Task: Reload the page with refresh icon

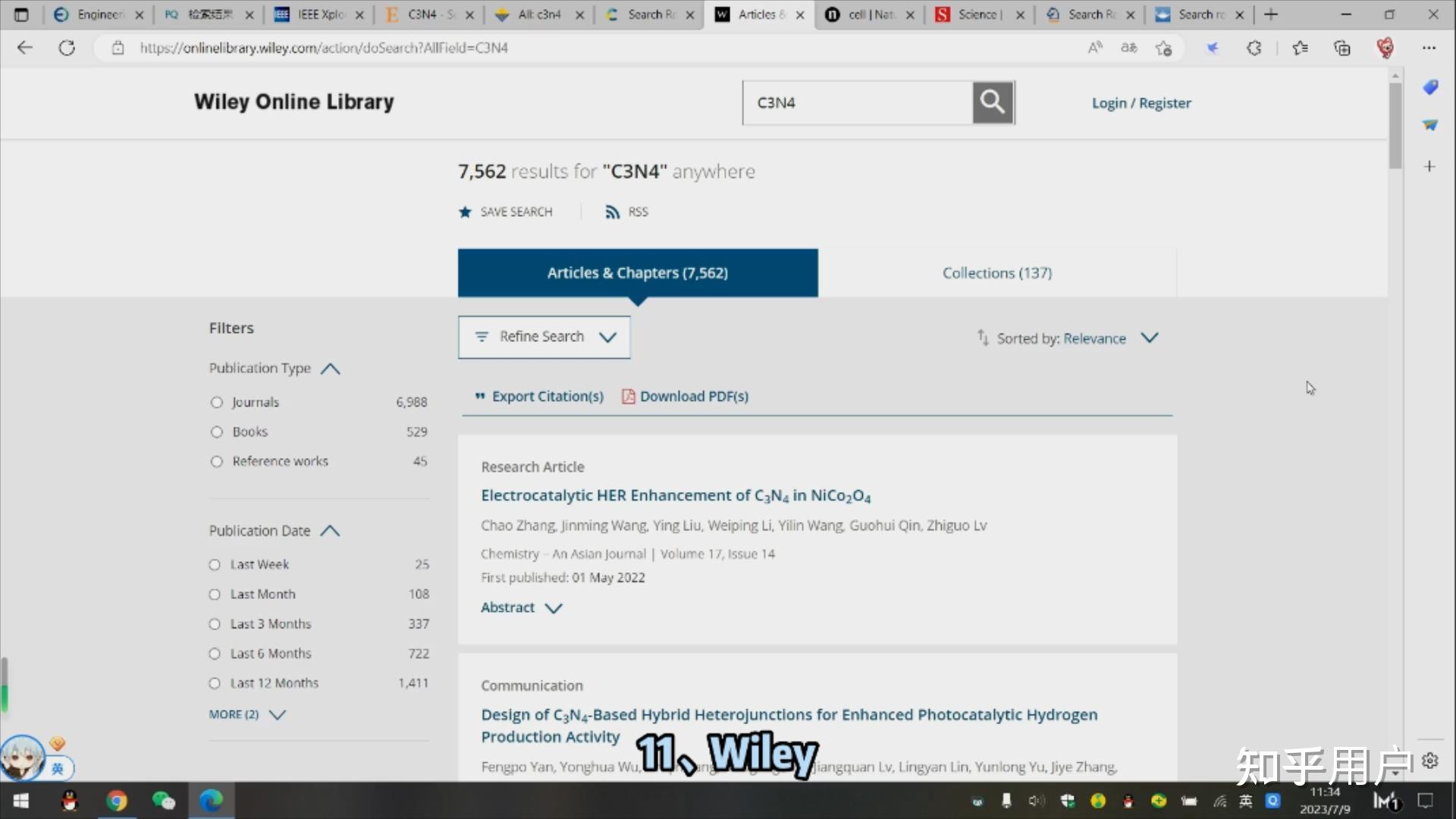Action: (67, 48)
